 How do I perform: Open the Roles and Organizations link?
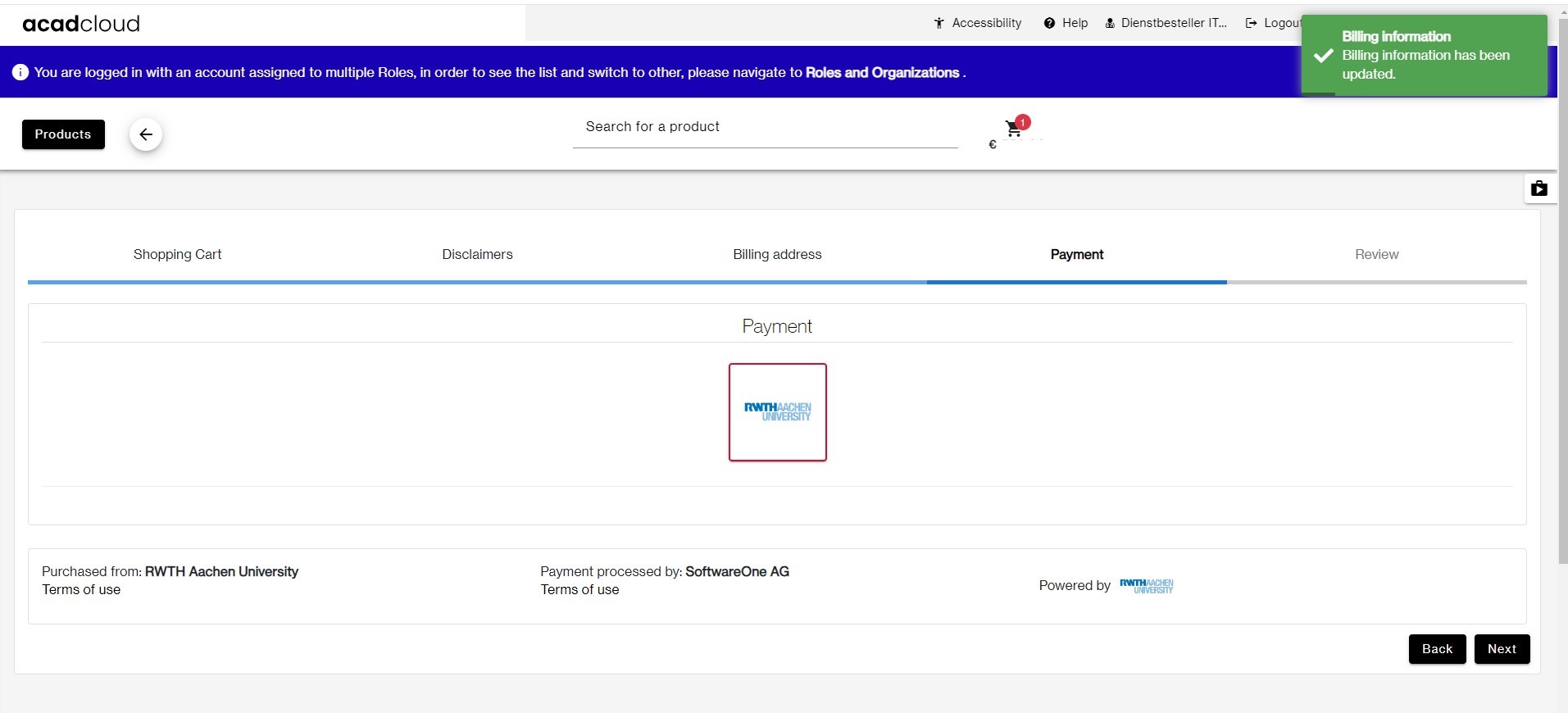[882, 72]
